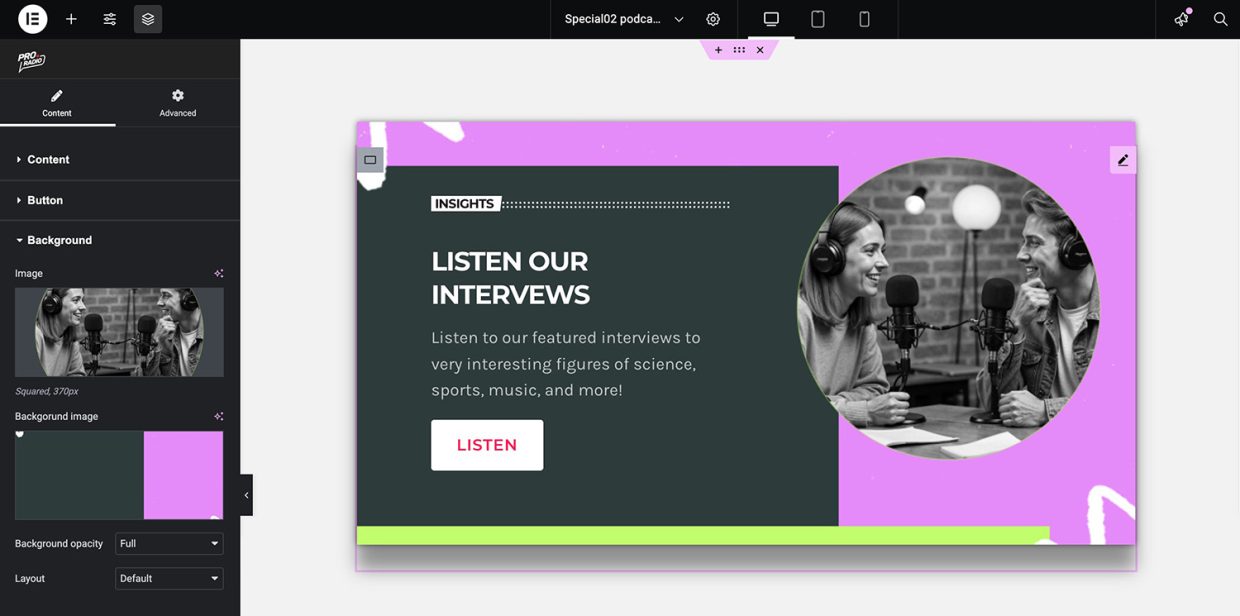Open the Special02 podcast document dropdown
Screen dimensions: 1240x616
point(624,19)
